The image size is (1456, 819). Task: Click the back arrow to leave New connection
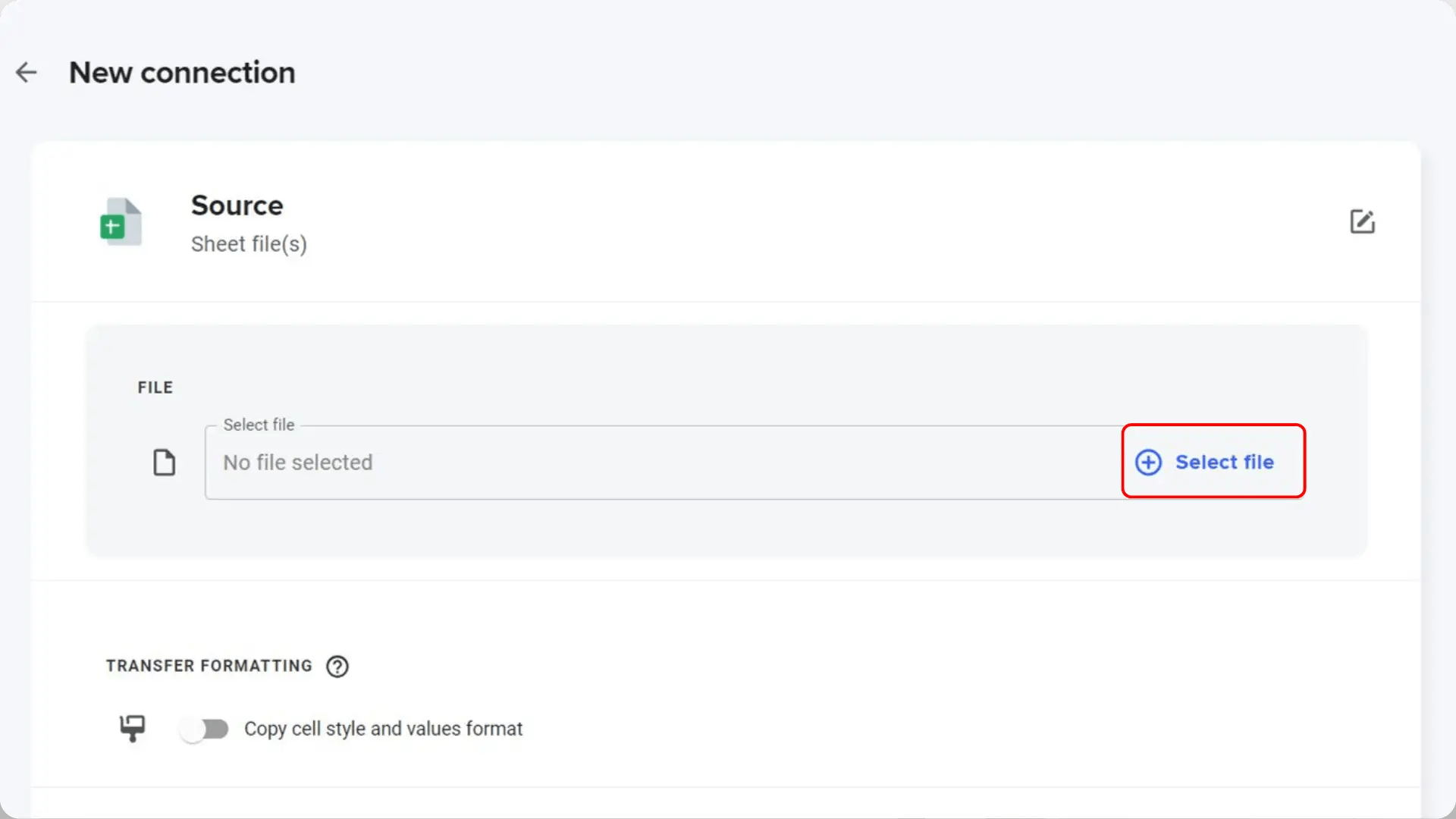[27, 72]
